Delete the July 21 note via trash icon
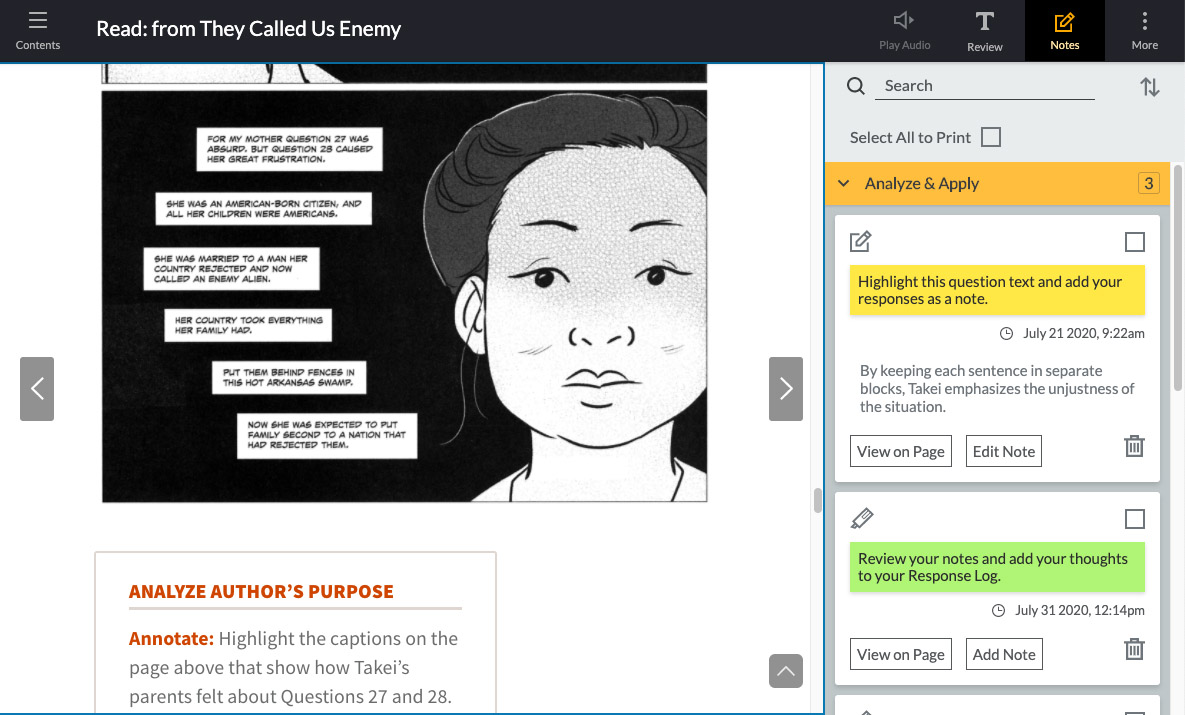The image size is (1185, 715). [1134, 446]
